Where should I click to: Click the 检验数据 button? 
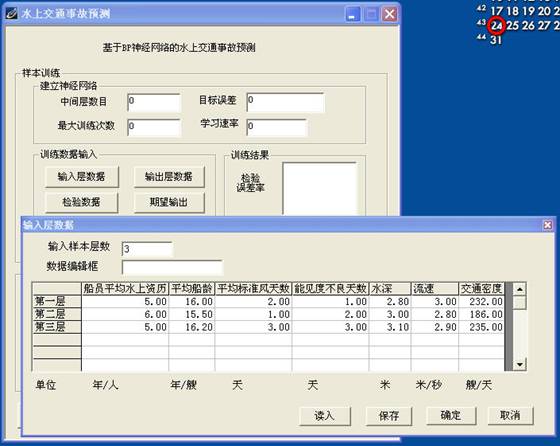tap(82, 202)
